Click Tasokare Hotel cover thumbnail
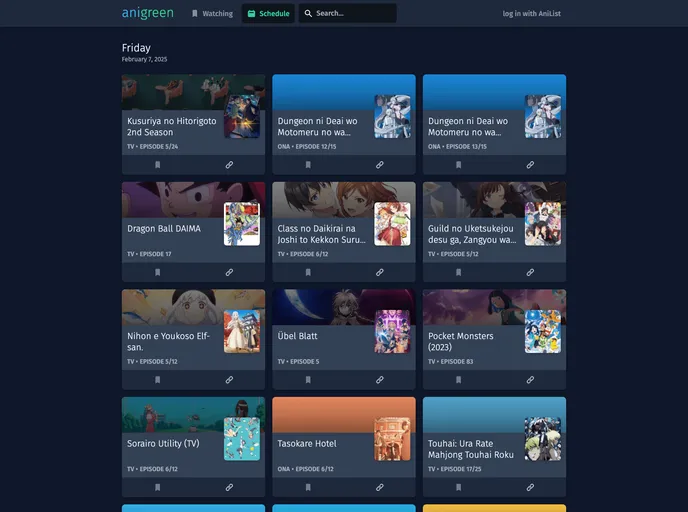 pyautogui.click(x=392, y=439)
